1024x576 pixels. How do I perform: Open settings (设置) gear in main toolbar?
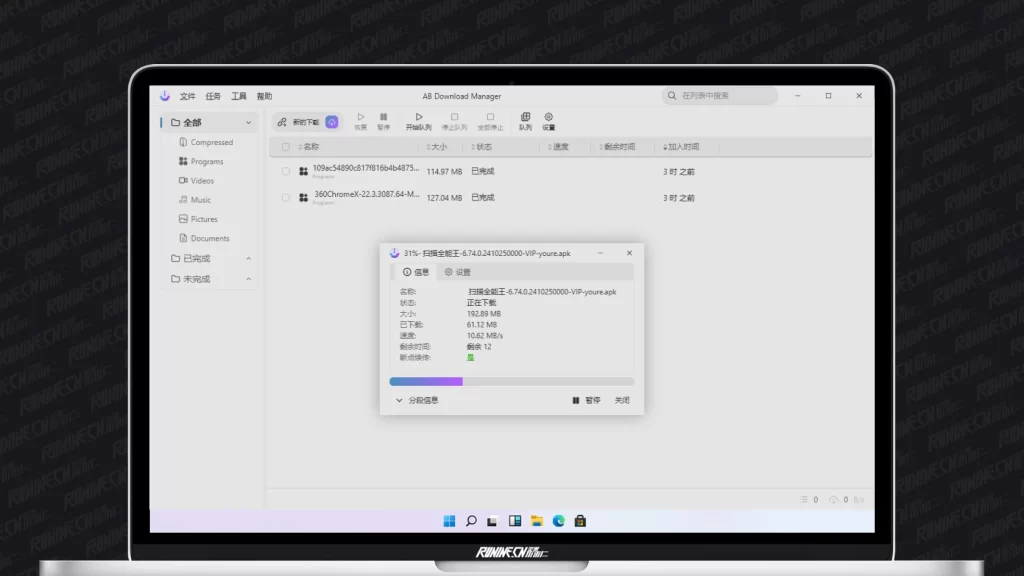(x=548, y=121)
